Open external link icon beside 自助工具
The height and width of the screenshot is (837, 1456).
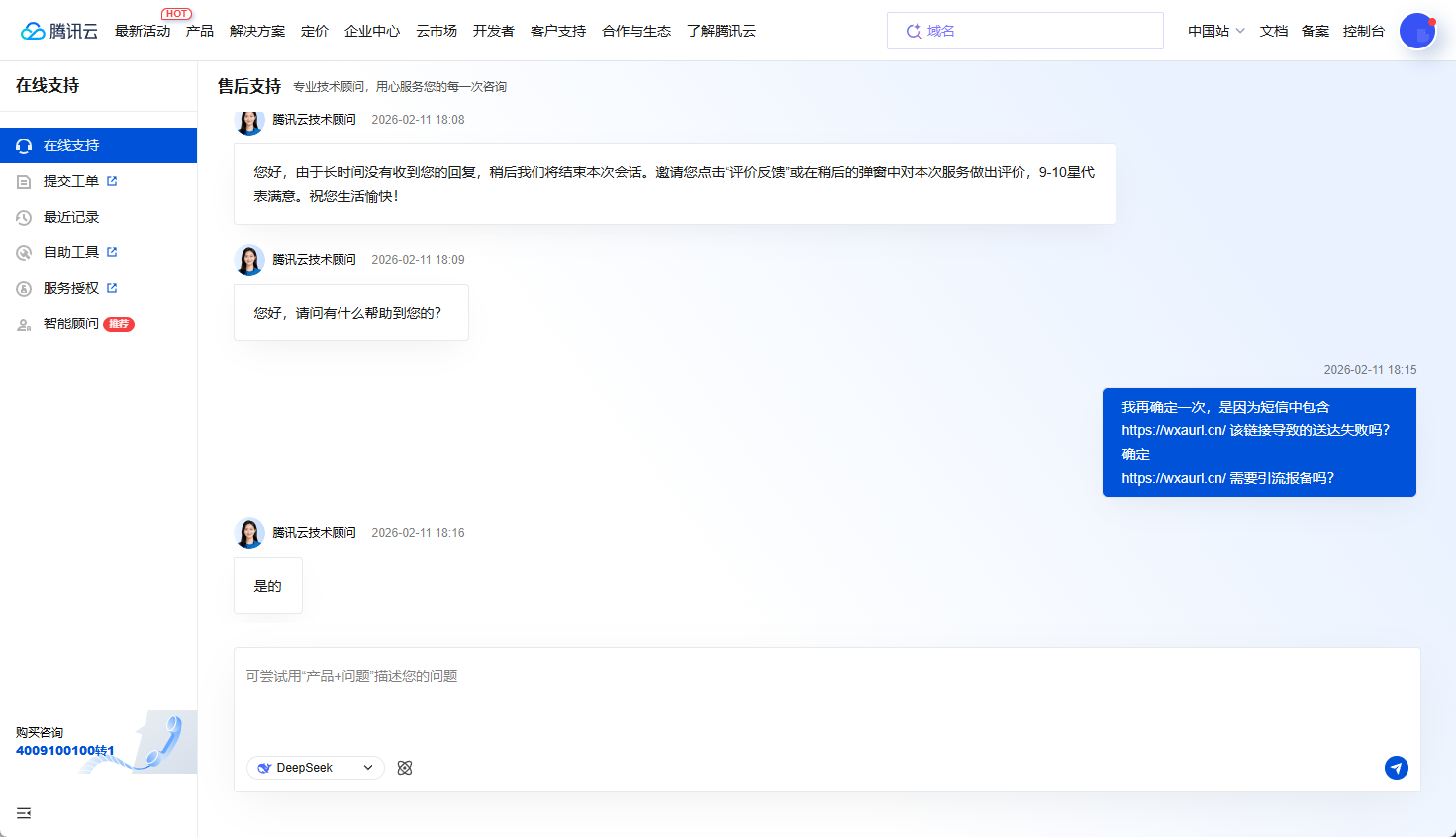tap(112, 252)
